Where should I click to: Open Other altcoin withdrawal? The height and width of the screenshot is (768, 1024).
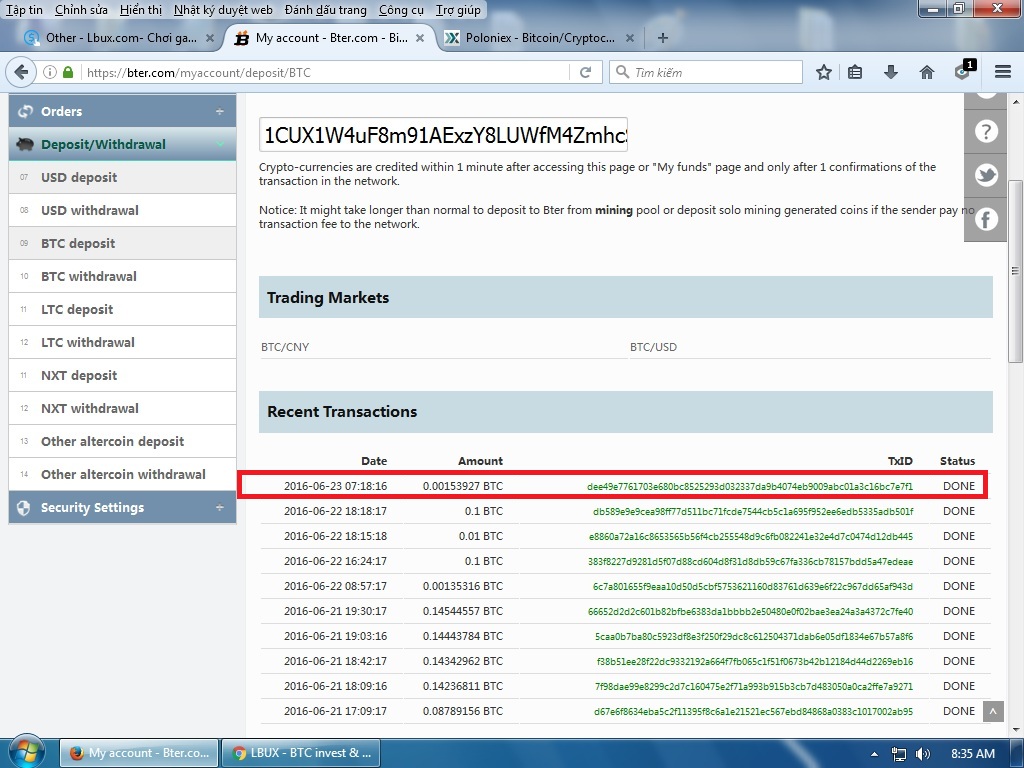point(122,474)
